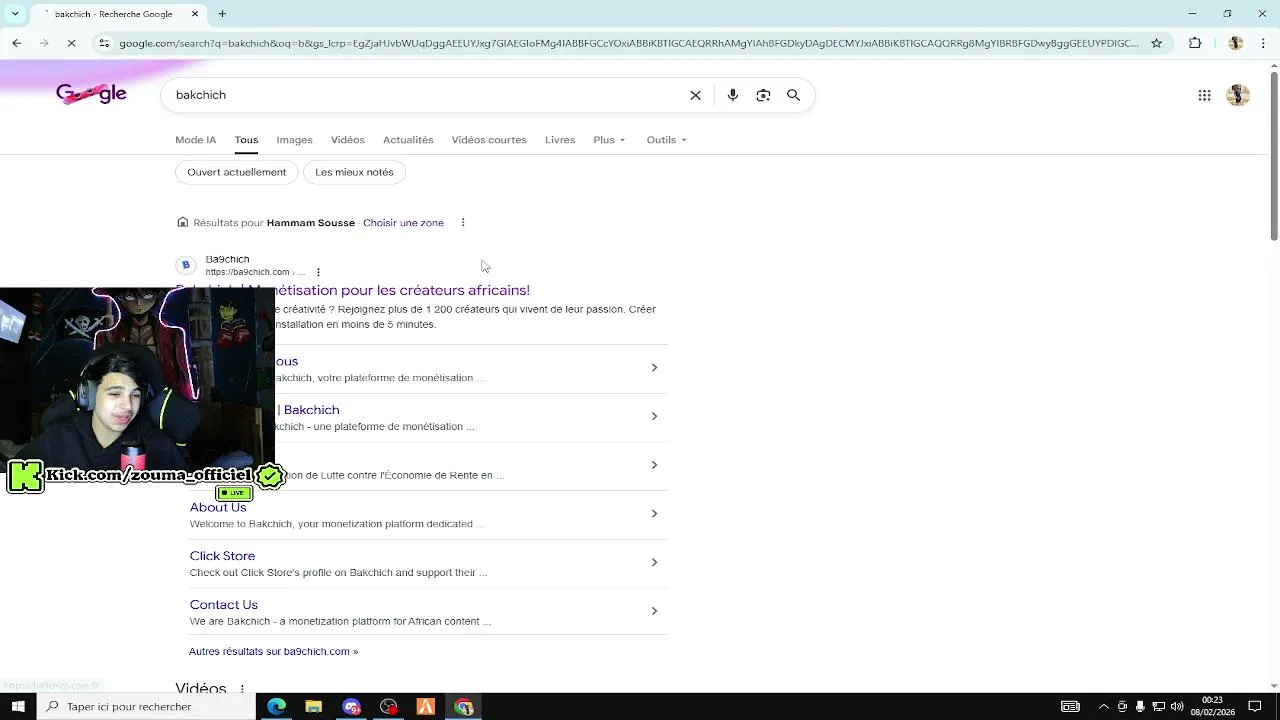Expand the About Us row chevron
The height and width of the screenshot is (720, 1280).
[654, 513]
